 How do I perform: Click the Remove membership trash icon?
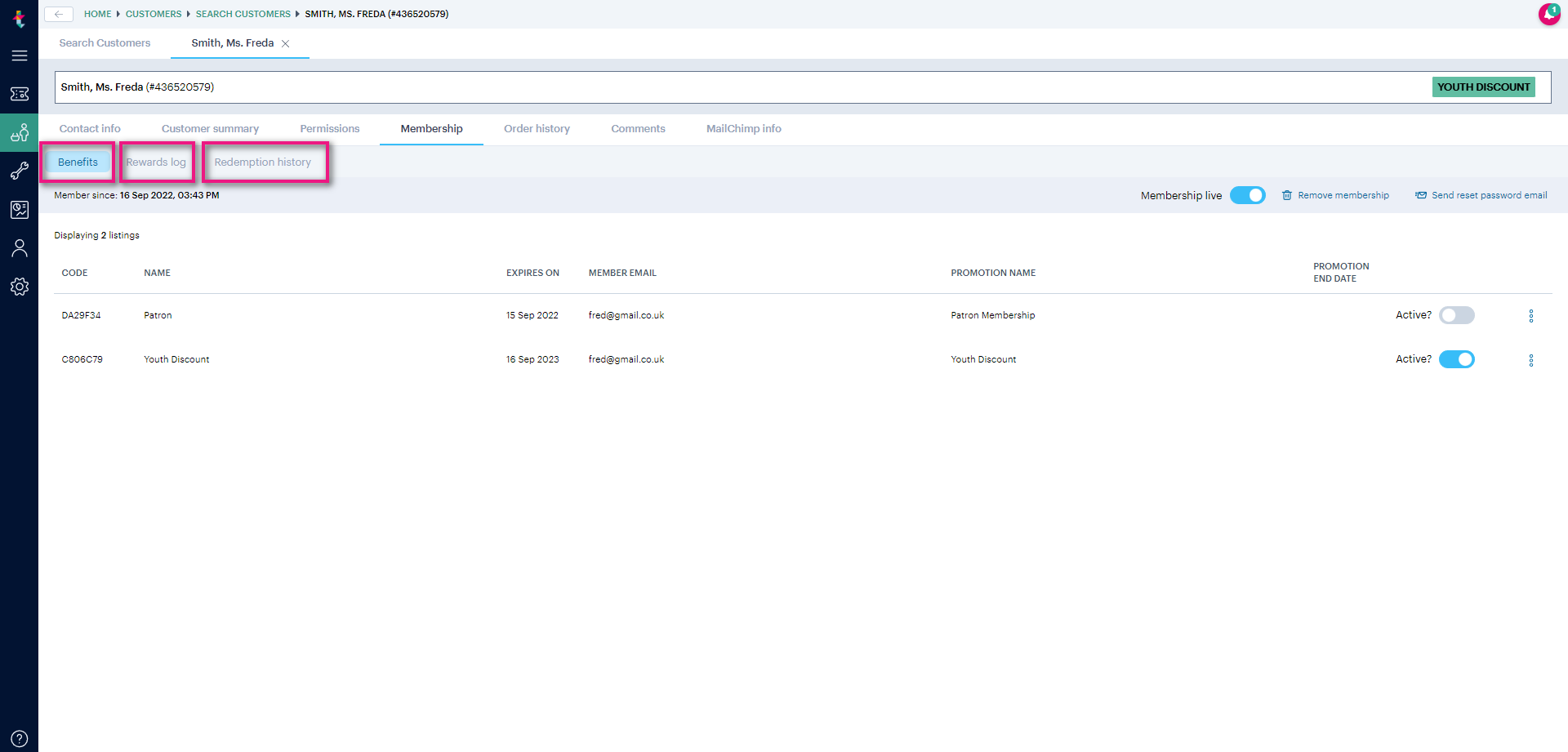pos(1287,195)
